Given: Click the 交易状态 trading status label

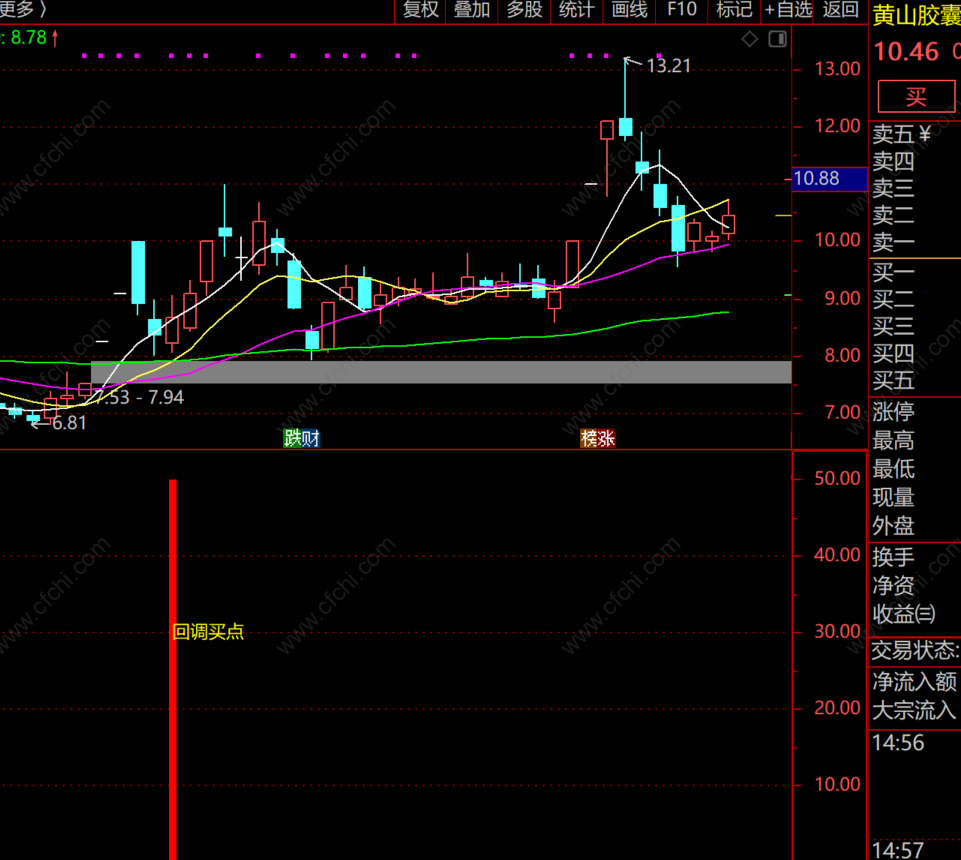Looking at the screenshot, I should 915,650.
